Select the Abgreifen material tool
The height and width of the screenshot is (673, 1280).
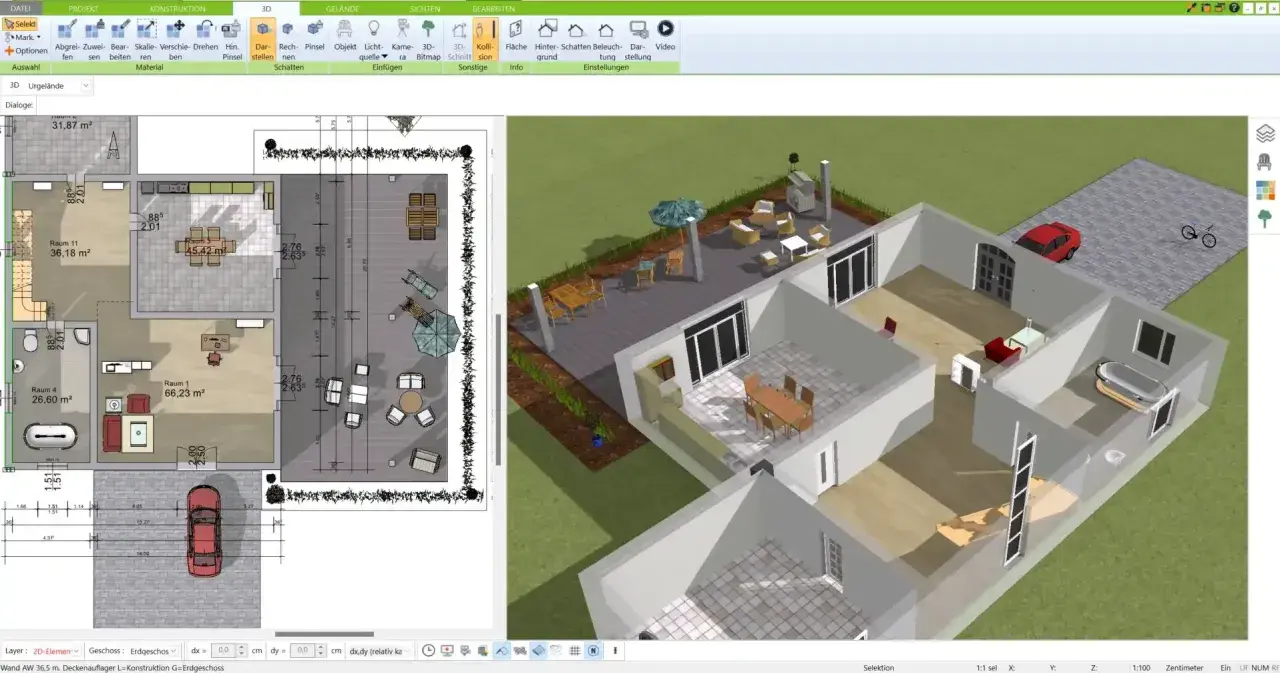pos(67,40)
